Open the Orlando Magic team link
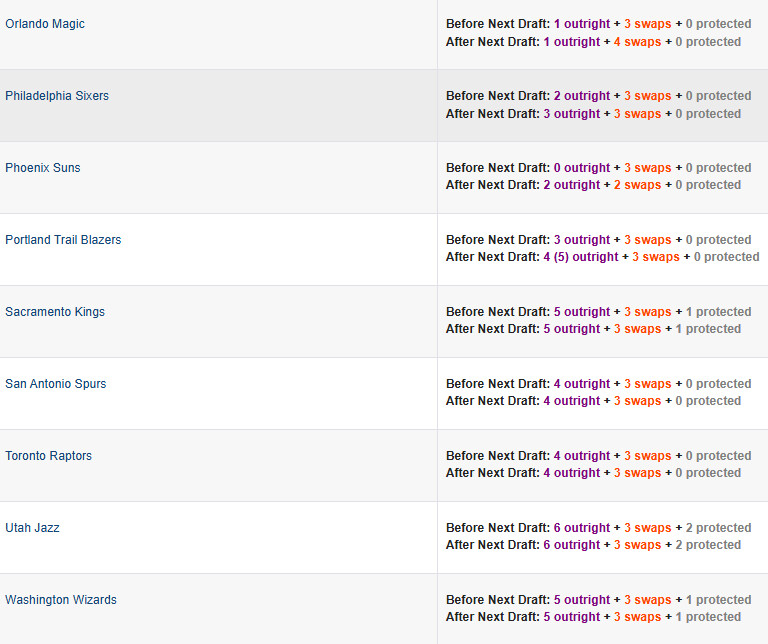Viewport: 768px width, 644px height. coord(45,24)
